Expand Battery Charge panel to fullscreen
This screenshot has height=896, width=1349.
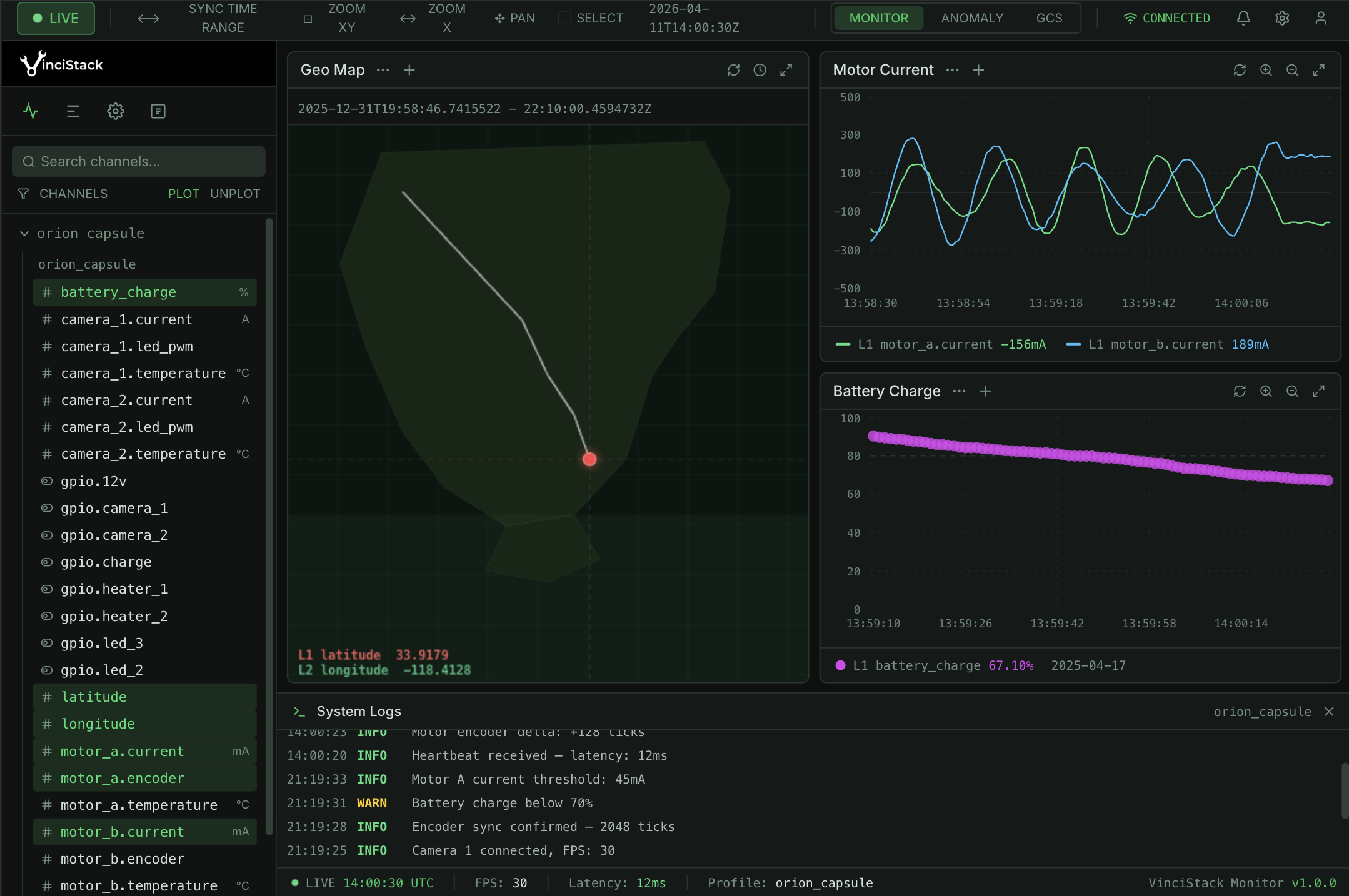pos(1319,391)
